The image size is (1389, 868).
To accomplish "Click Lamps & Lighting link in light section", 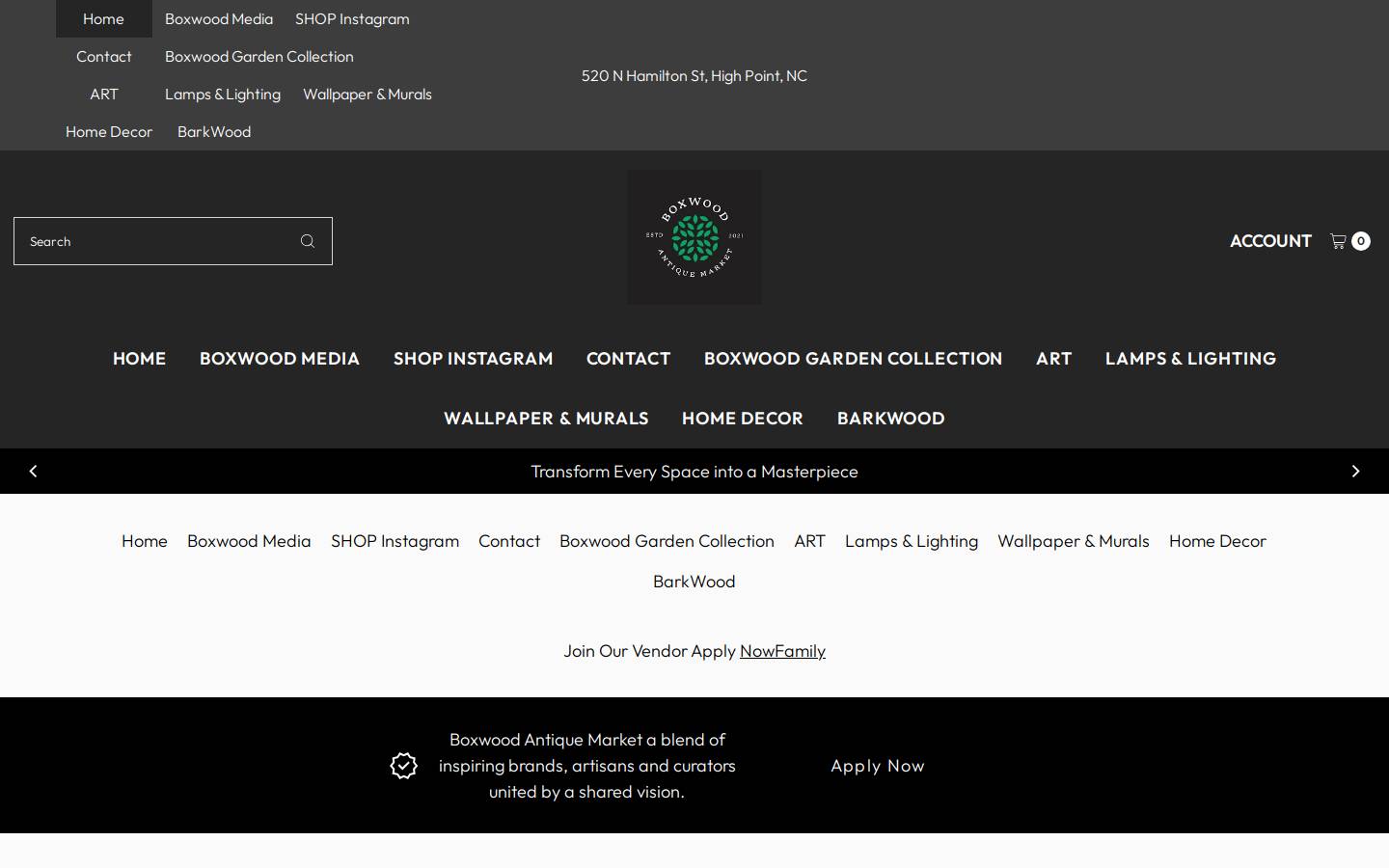I will pos(912,541).
